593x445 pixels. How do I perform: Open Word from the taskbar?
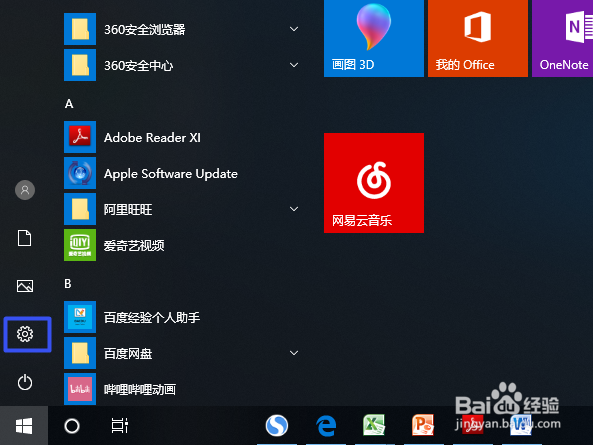tap(521, 425)
